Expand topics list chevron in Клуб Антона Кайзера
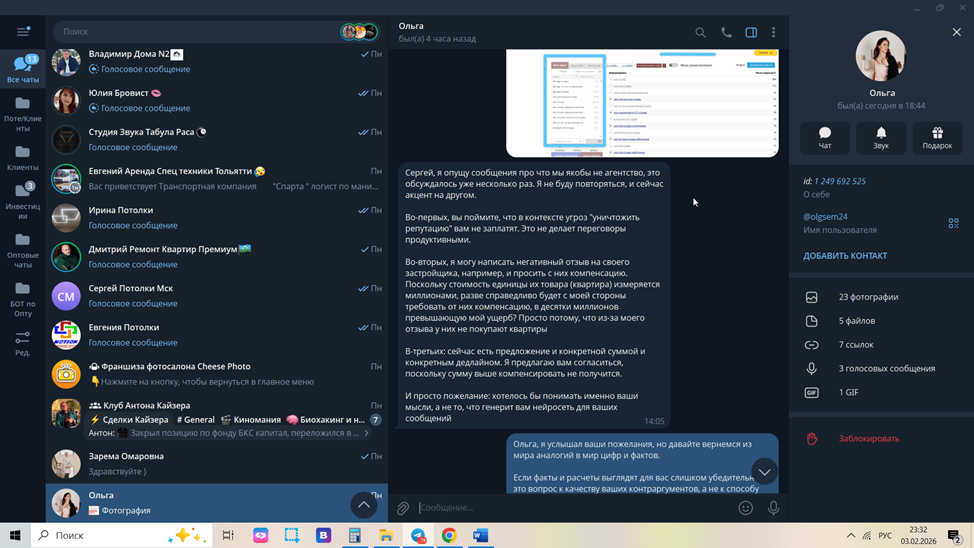 tap(366, 433)
